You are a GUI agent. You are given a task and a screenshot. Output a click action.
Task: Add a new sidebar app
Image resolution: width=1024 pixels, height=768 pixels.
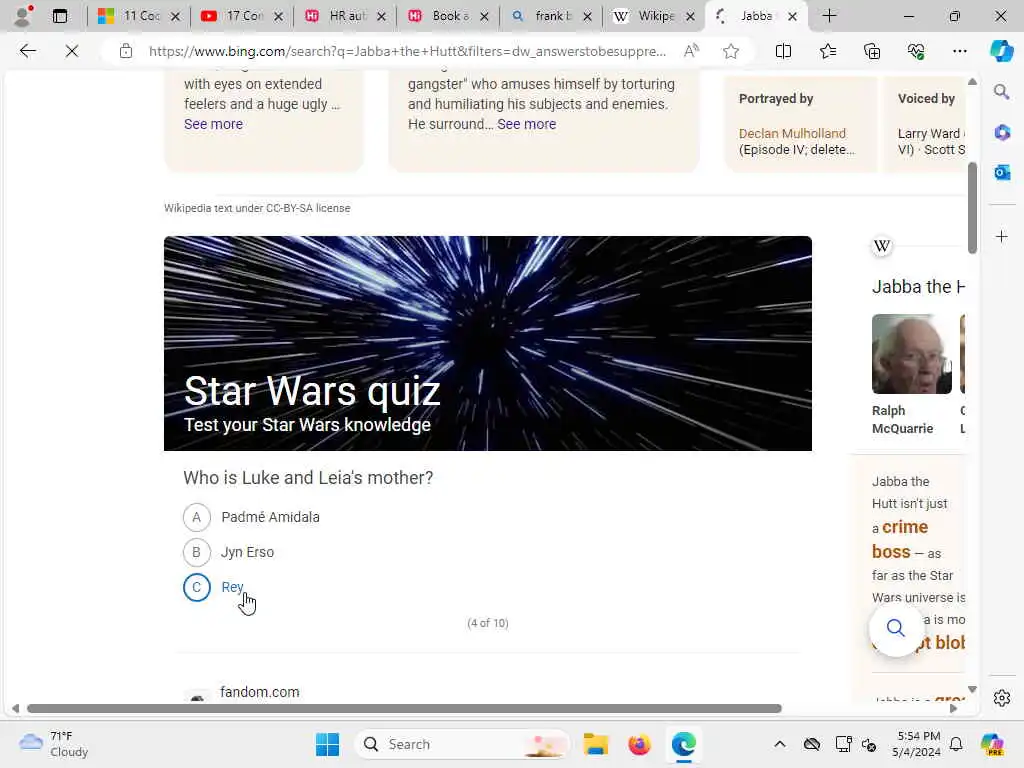pyautogui.click(x=1002, y=236)
